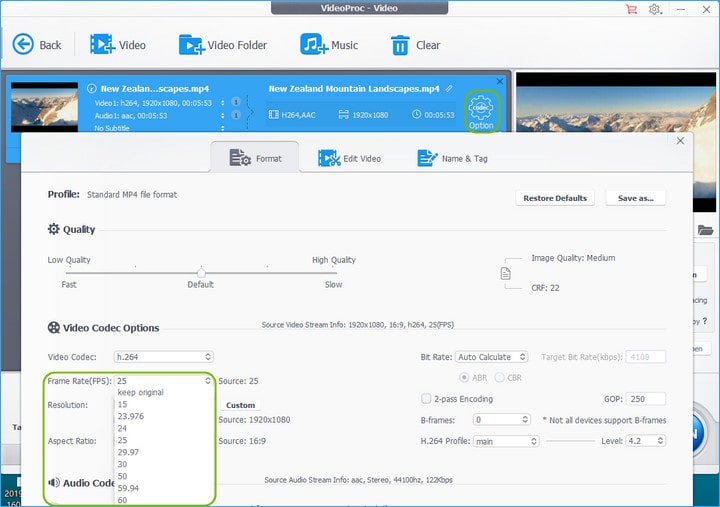Add music with the Music icon
This screenshot has height=507, width=720.
[x=313, y=44]
